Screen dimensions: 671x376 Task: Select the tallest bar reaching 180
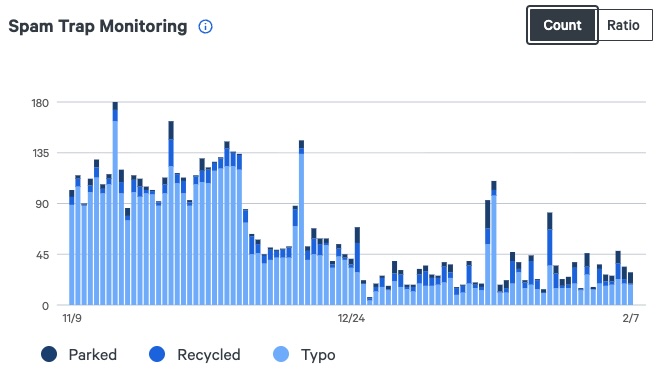click(115, 204)
